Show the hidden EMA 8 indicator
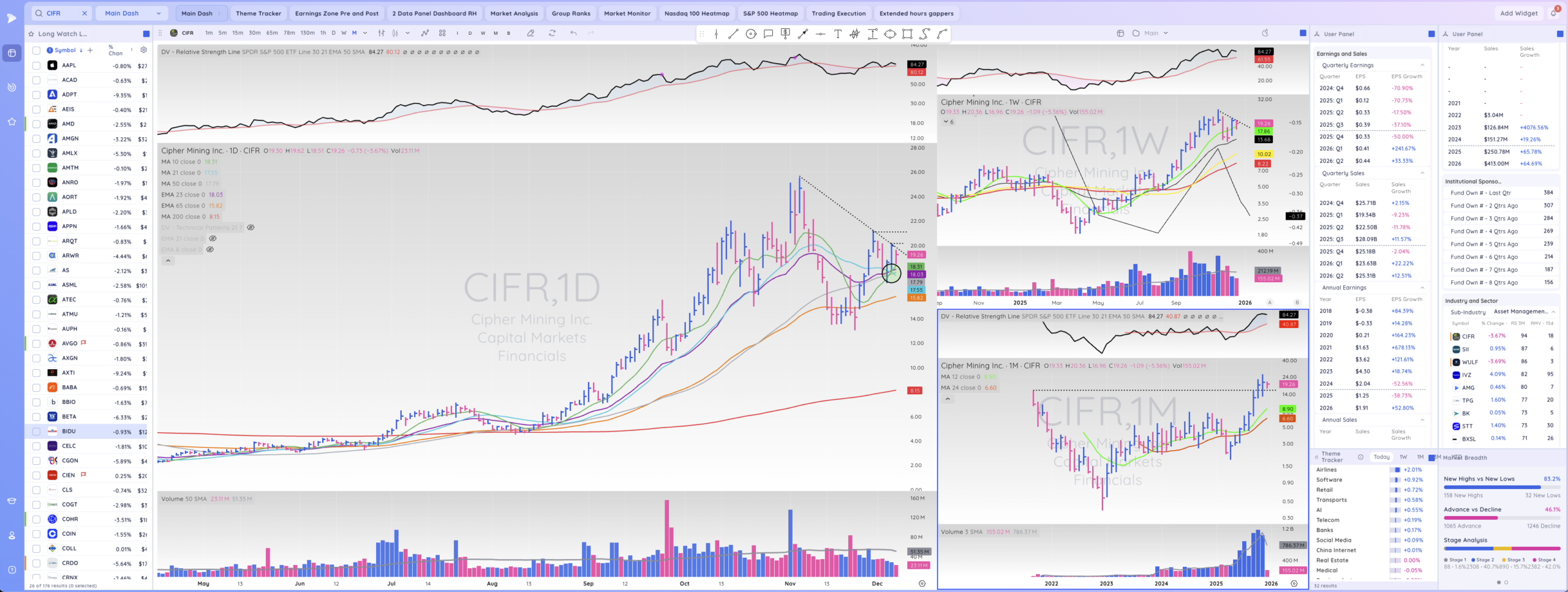The width and height of the screenshot is (1568, 592). tap(210, 249)
